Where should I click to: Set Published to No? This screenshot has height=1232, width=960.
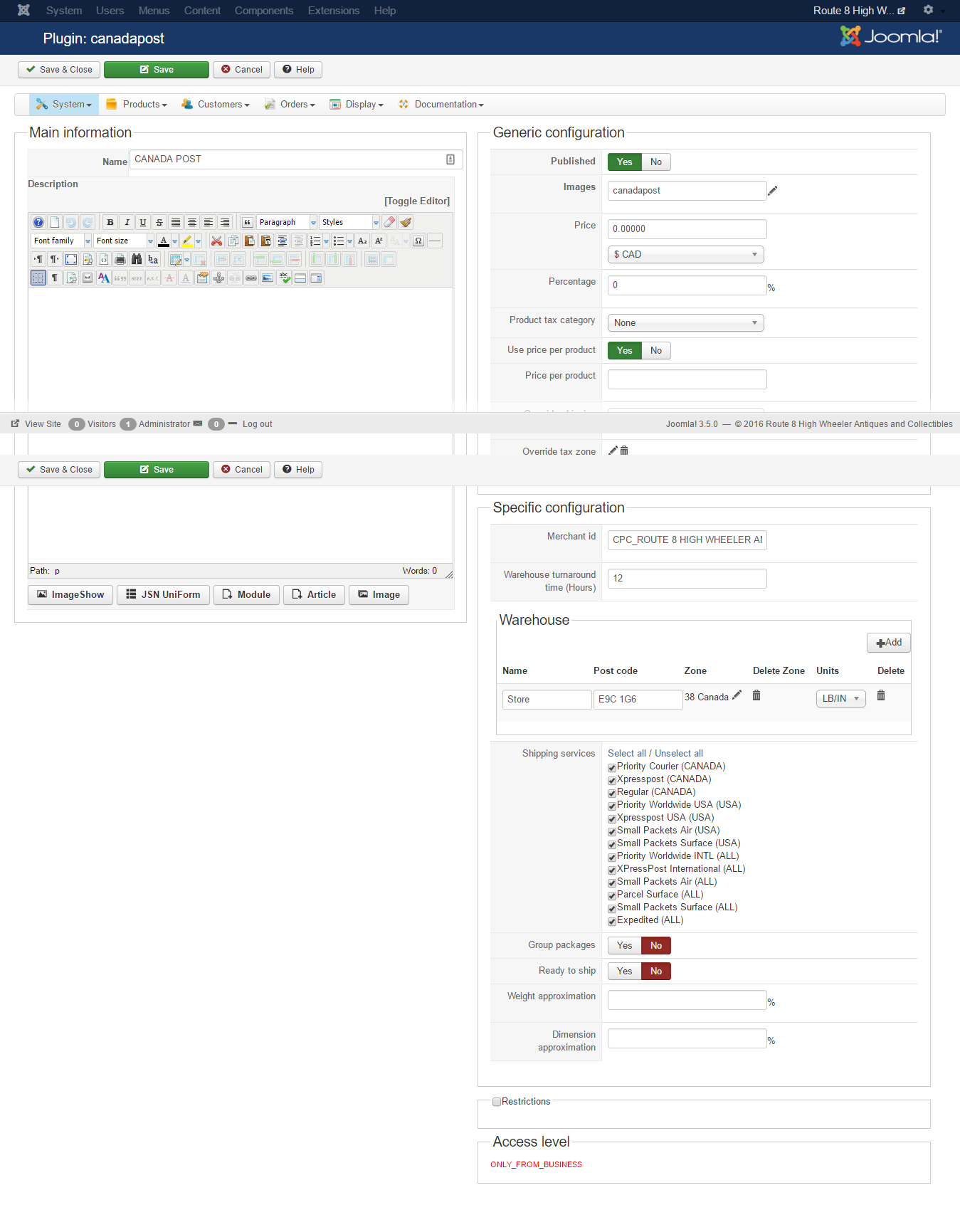(656, 162)
